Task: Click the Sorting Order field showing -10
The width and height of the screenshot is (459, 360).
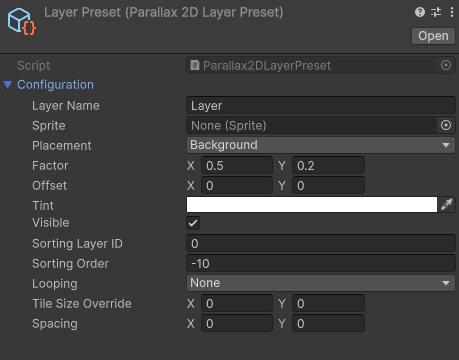Action: (x=321, y=264)
